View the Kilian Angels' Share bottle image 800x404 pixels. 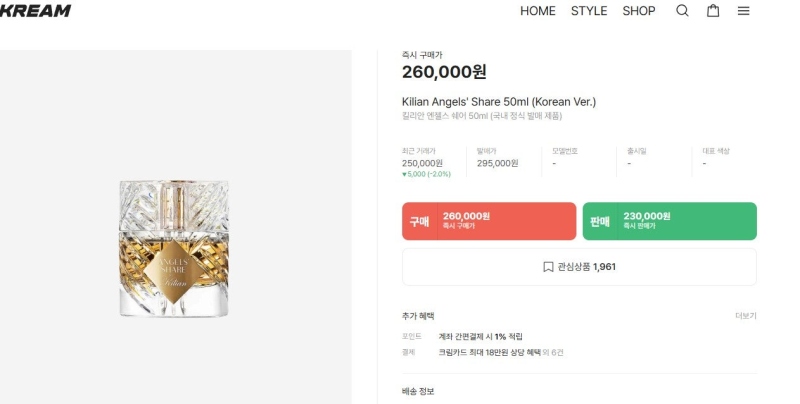174,248
